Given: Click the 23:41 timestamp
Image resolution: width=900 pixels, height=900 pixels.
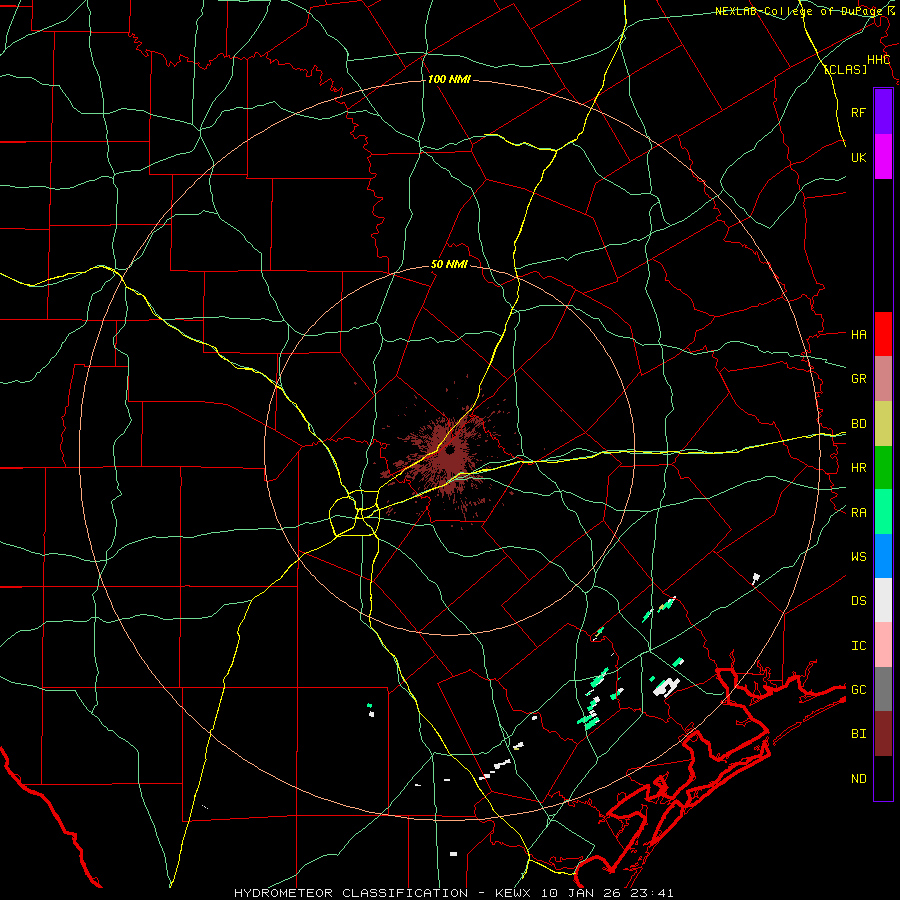Looking at the screenshot, I should tap(654, 893).
